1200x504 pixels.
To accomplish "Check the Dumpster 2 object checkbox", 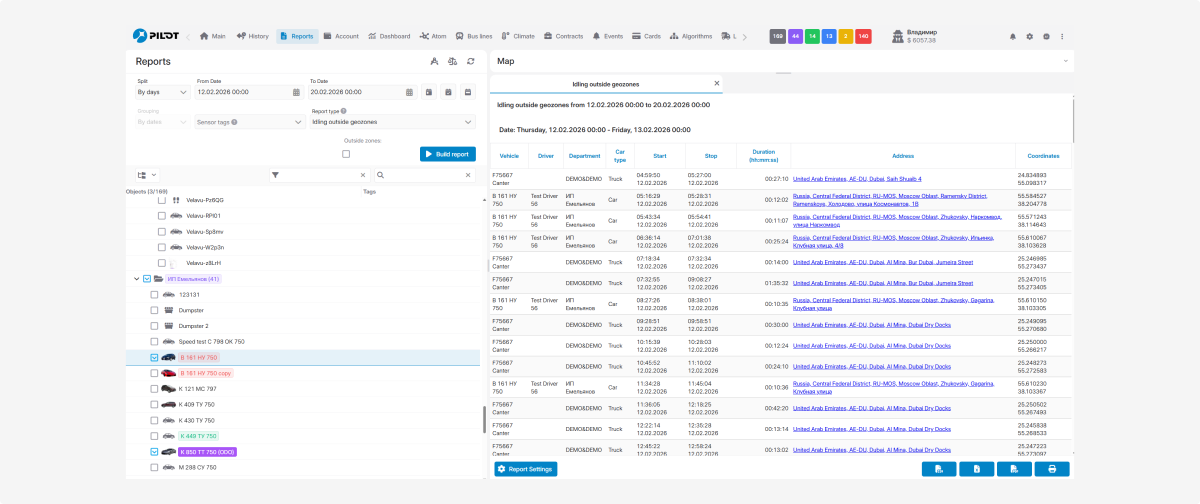I will point(154,326).
